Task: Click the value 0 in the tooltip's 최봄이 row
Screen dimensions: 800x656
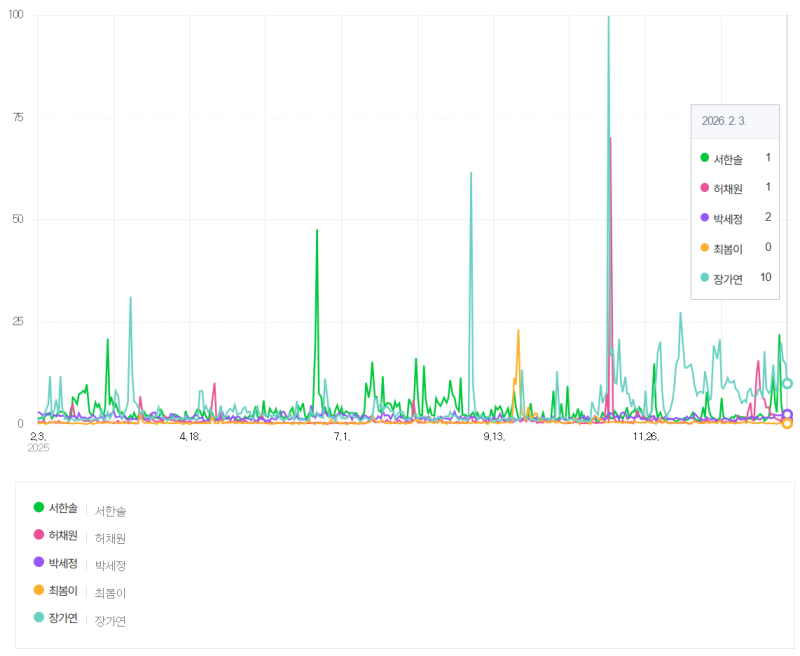Action: 768,247
